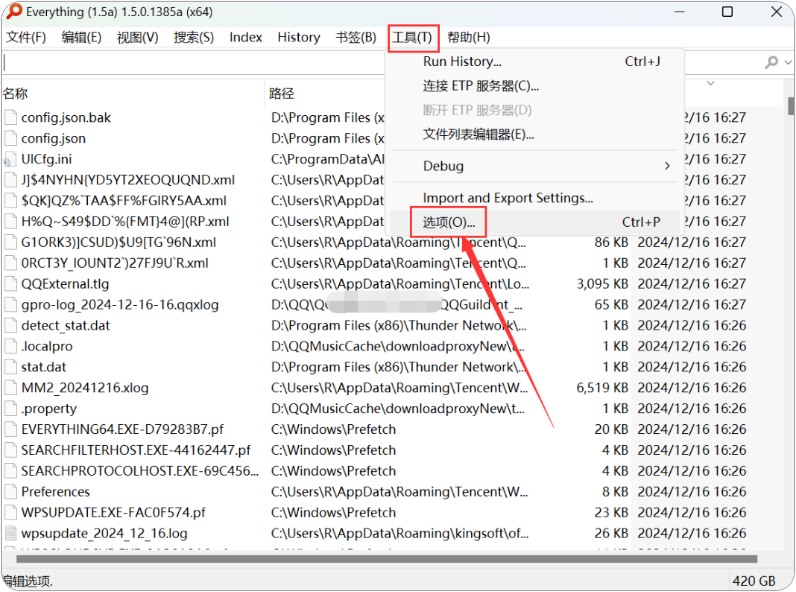Click file icon of config.json.bak
This screenshot has width=796, height=592.
(x=11, y=118)
